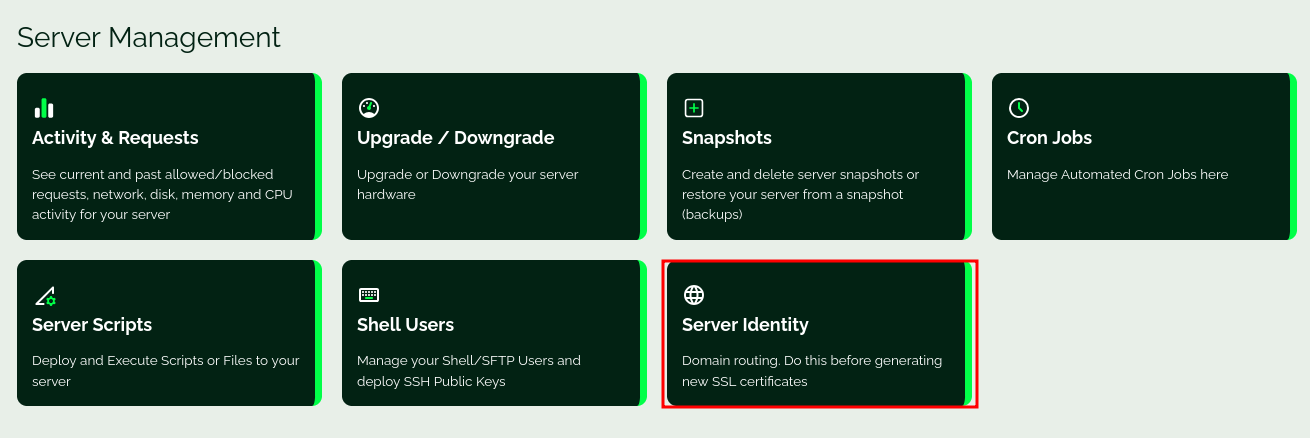The width and height of the screenshot is (1310, 438).
Task: Click the bar chart icon for Activity & Requests
Action: 44,108
